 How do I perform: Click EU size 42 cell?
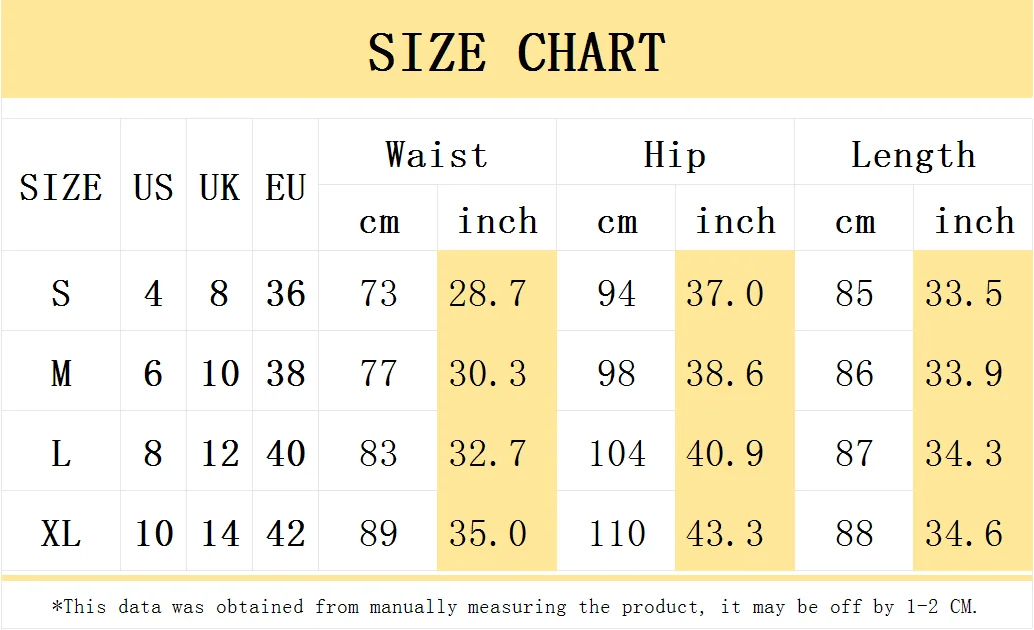(285, 533)
